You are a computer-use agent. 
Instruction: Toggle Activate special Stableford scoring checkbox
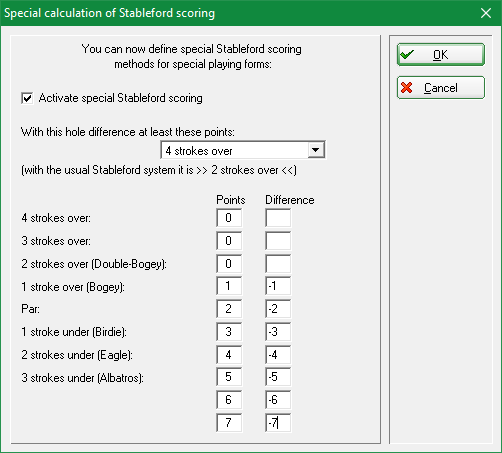point(27,98)
